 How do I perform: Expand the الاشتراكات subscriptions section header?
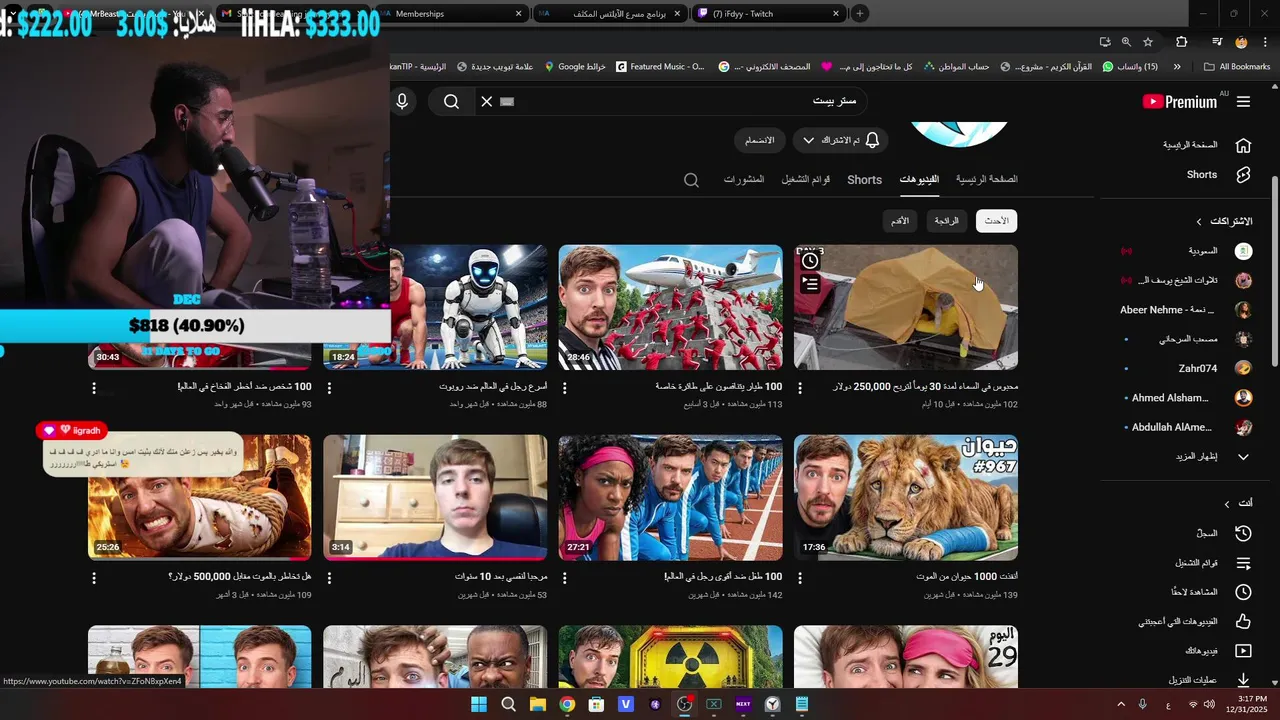pos(1224,221)
